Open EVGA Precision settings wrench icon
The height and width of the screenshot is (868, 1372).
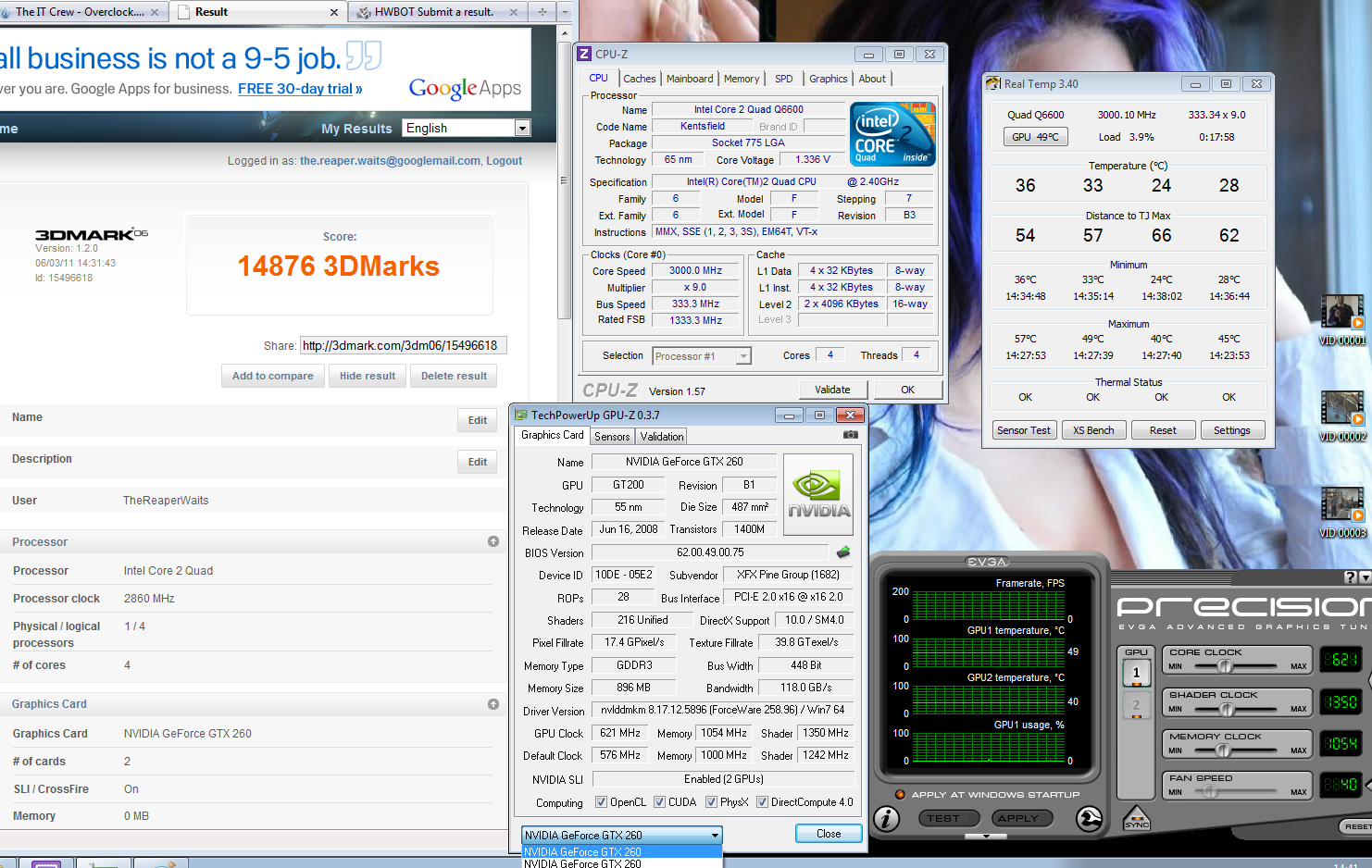[x=1090, y=819]
